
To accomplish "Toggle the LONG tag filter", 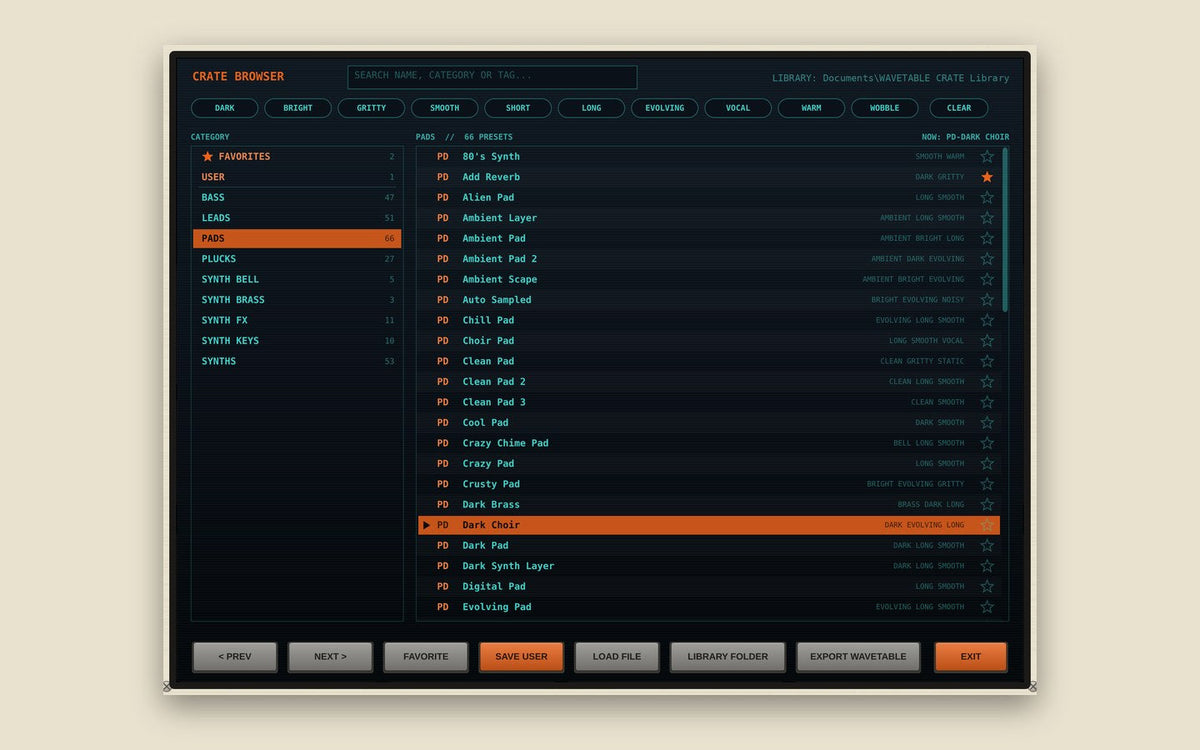I will 591,108.
